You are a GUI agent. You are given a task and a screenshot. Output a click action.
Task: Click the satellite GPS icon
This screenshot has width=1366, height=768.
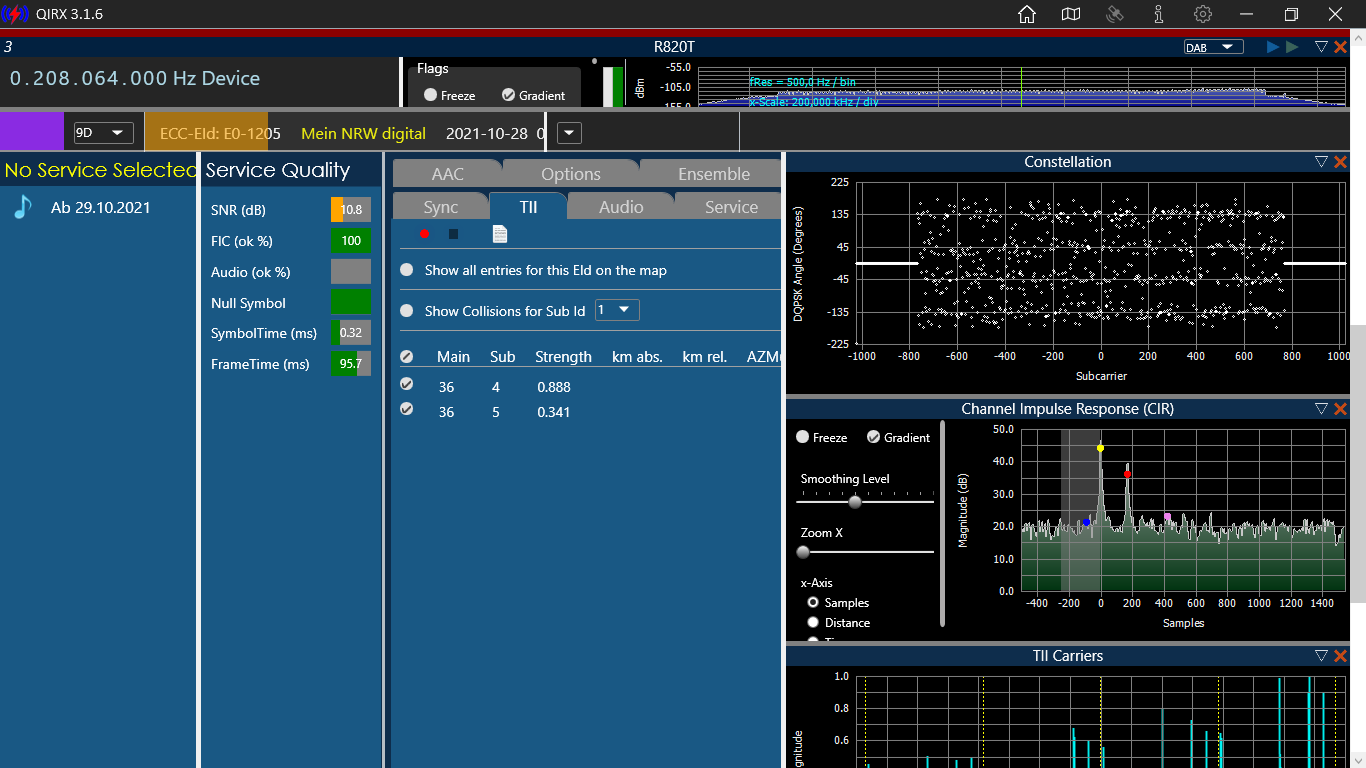point(1115,14)
